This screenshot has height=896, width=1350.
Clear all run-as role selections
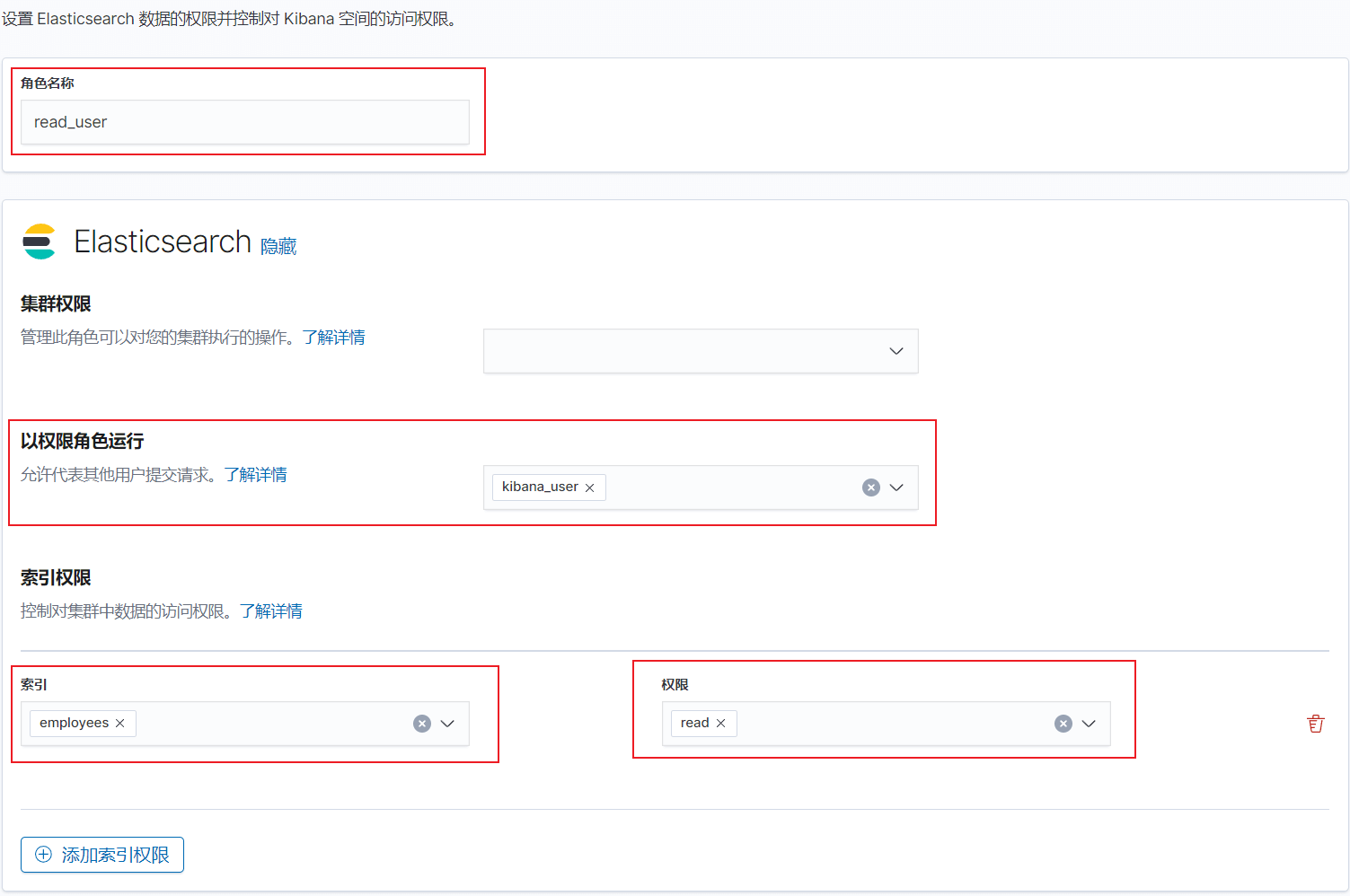(x=871, y=488)
